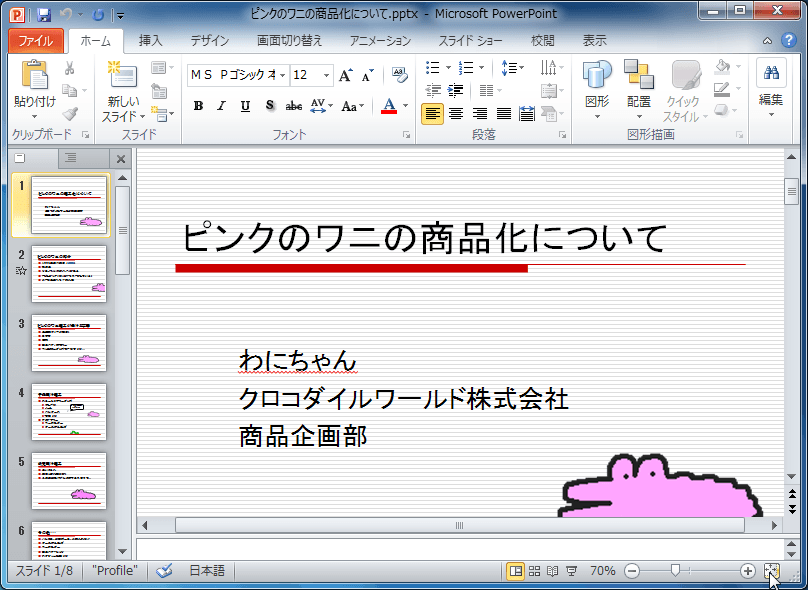Expand the Font dialog launcher
Screen dimensions: 808x590
pyautogui.click(x=407, y=135)
